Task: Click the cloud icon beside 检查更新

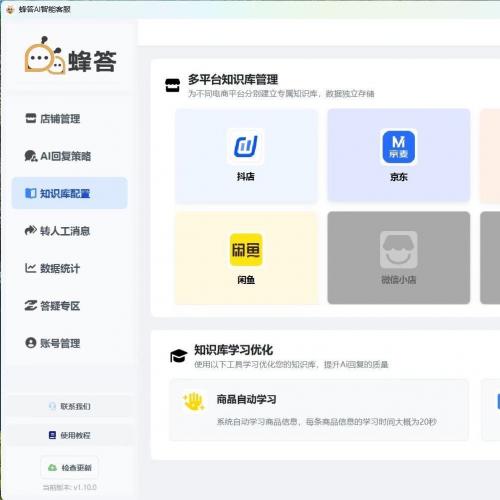Action: tap(53, 468)
